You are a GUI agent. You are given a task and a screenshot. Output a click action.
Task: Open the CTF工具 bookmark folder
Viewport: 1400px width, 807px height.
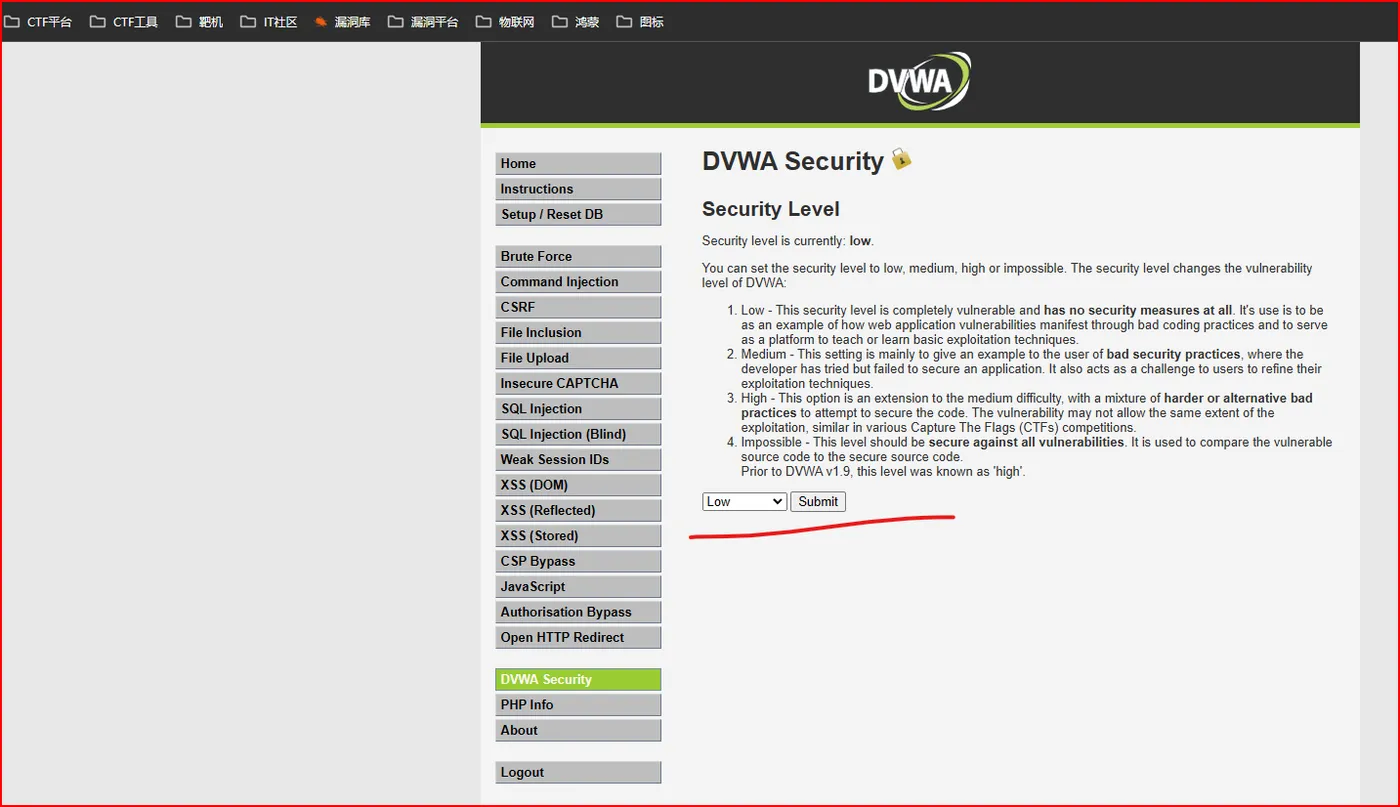pyautogui.click(x=124, y=22)
